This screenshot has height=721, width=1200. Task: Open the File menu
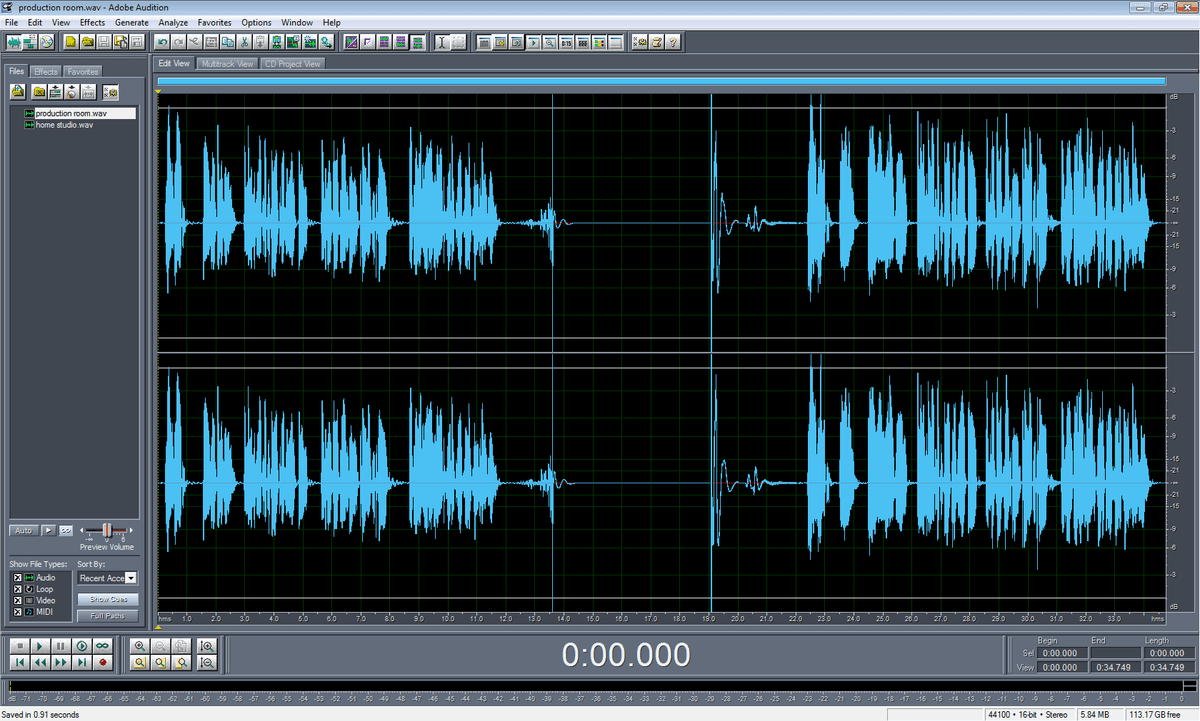point(11,22)
